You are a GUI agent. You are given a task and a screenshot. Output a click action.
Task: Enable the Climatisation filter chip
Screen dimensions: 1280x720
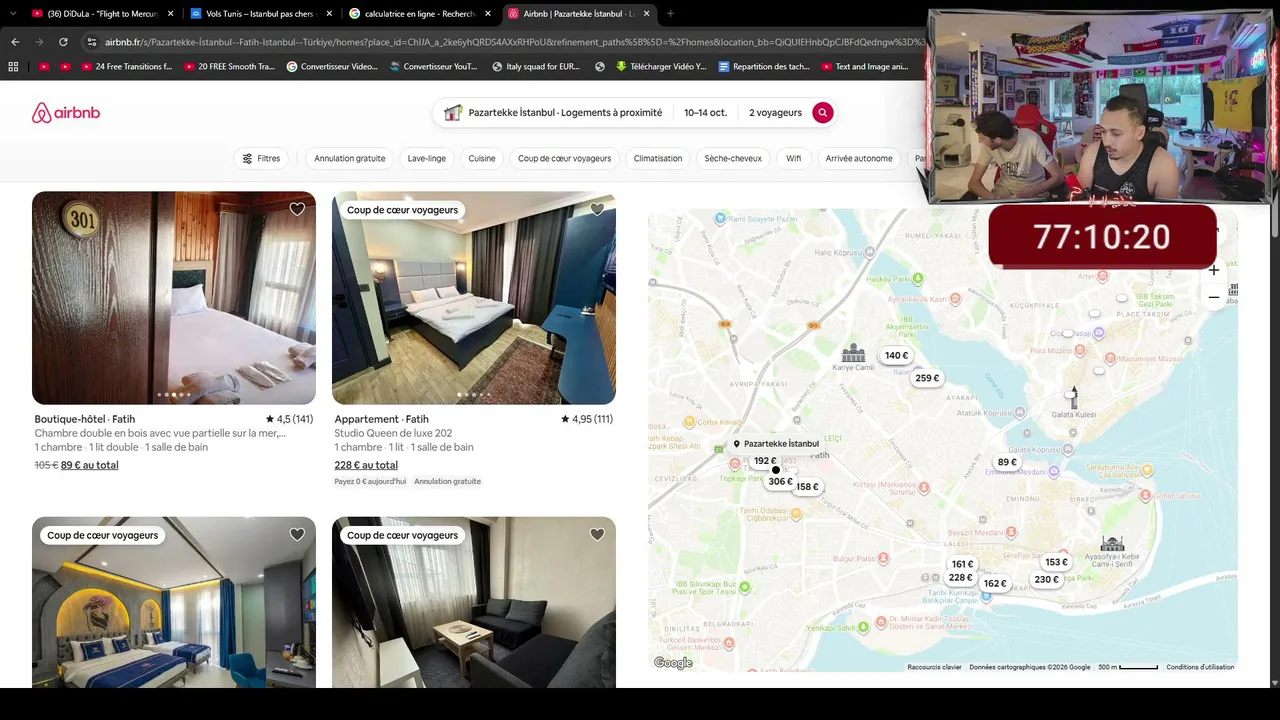[x=658, y=158]
